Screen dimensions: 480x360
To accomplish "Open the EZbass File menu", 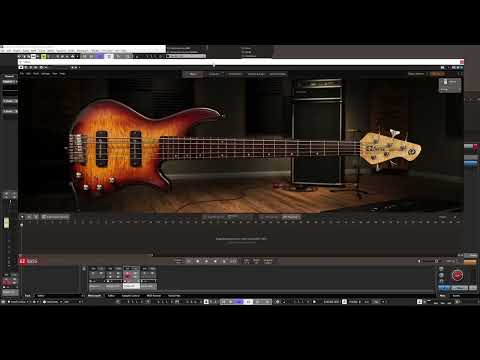I will click(22, 73).
